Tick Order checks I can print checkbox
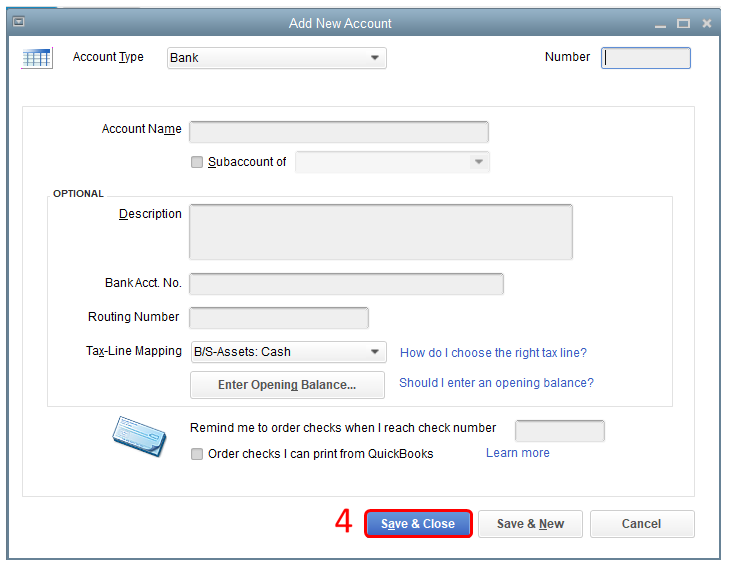 pos(197,454)
